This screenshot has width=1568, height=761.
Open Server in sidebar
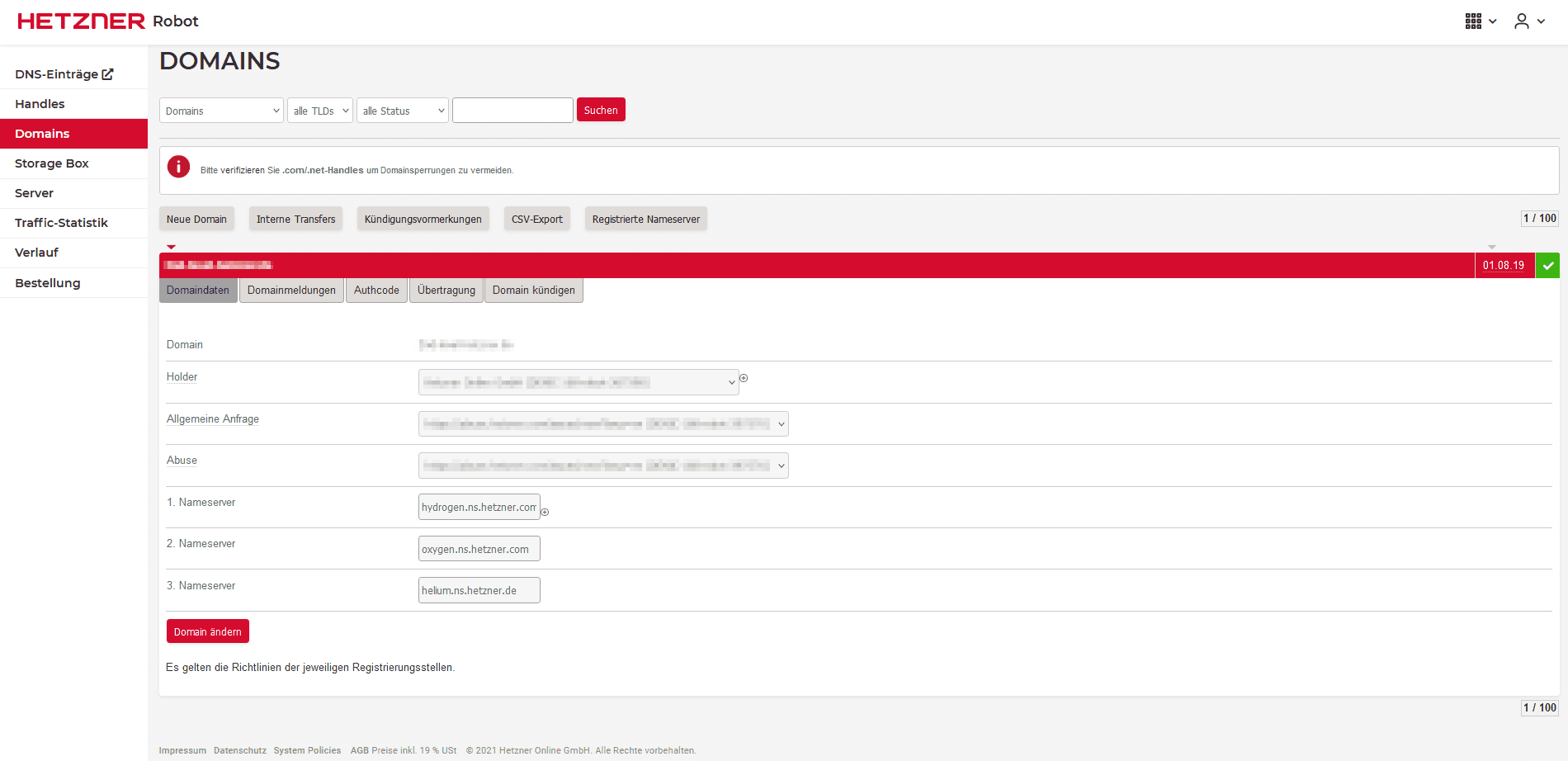pyautogui.click(x=74, y=193)
